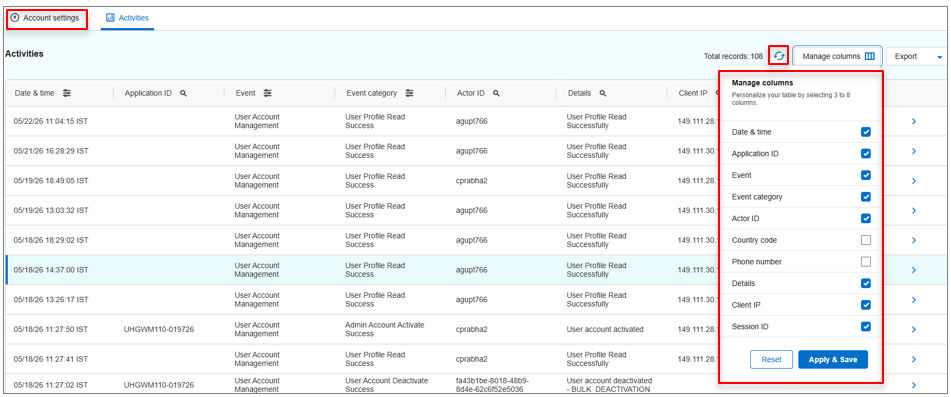
Task: Open the Event column filter icon
Action: click(267, 93)
